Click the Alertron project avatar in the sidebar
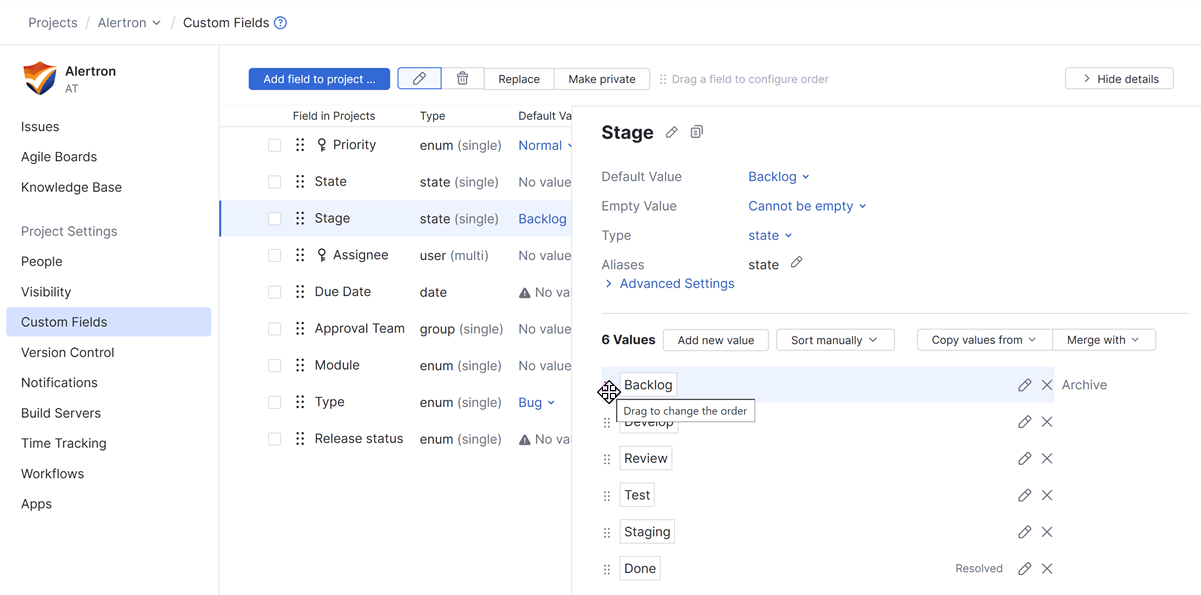This screenshot has height=595, width=1201. point(38,78)
